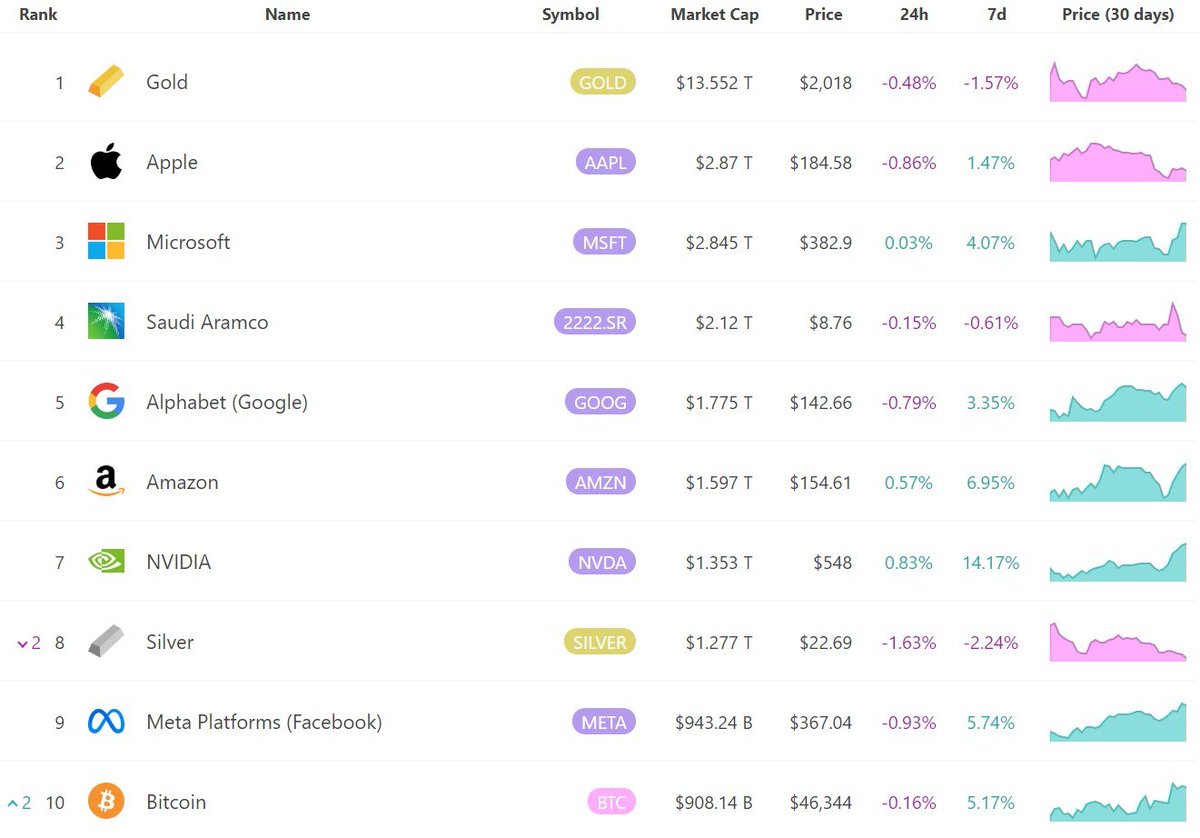Click the orange Bitcoin logo
This screenshot has width=1200, height=838.
(106, 801)
